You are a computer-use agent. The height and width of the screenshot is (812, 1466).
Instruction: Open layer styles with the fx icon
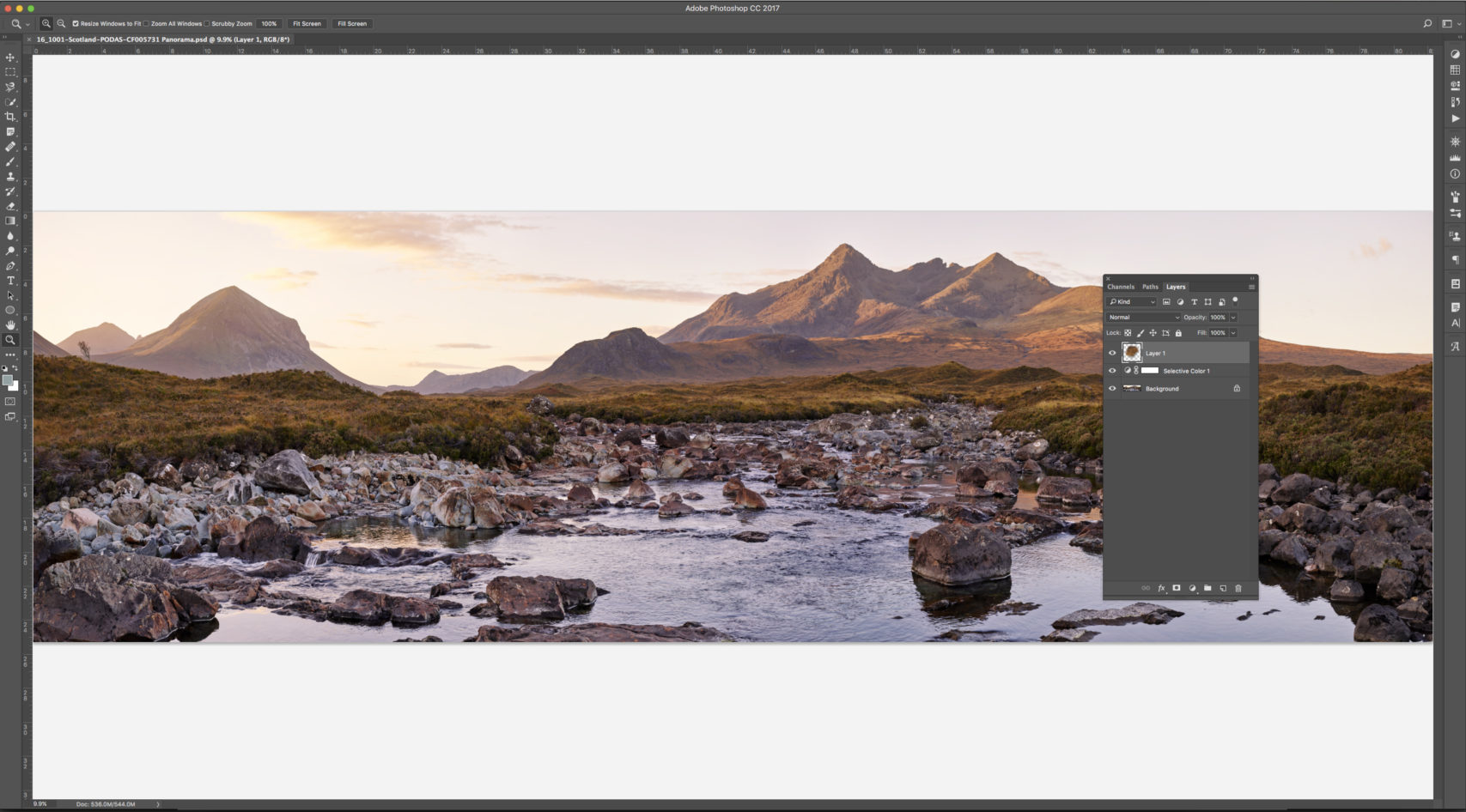tap(1161, 588)
